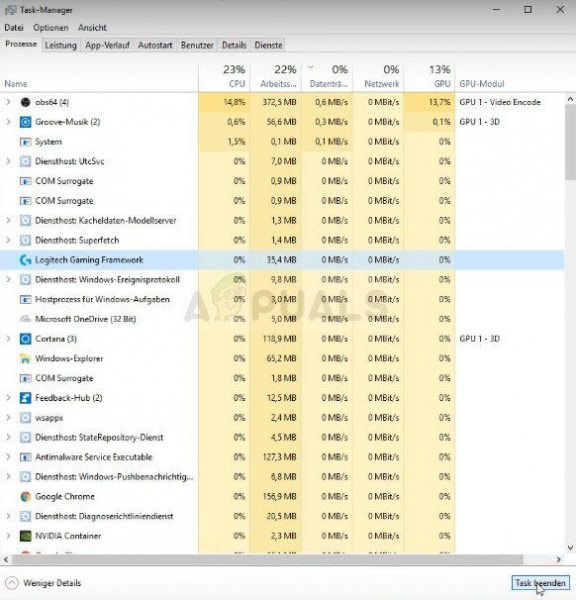The width and height of the screenshot is (576, 600).
Task: Click the NVIDIA Container icon
Action: [25, 536]
